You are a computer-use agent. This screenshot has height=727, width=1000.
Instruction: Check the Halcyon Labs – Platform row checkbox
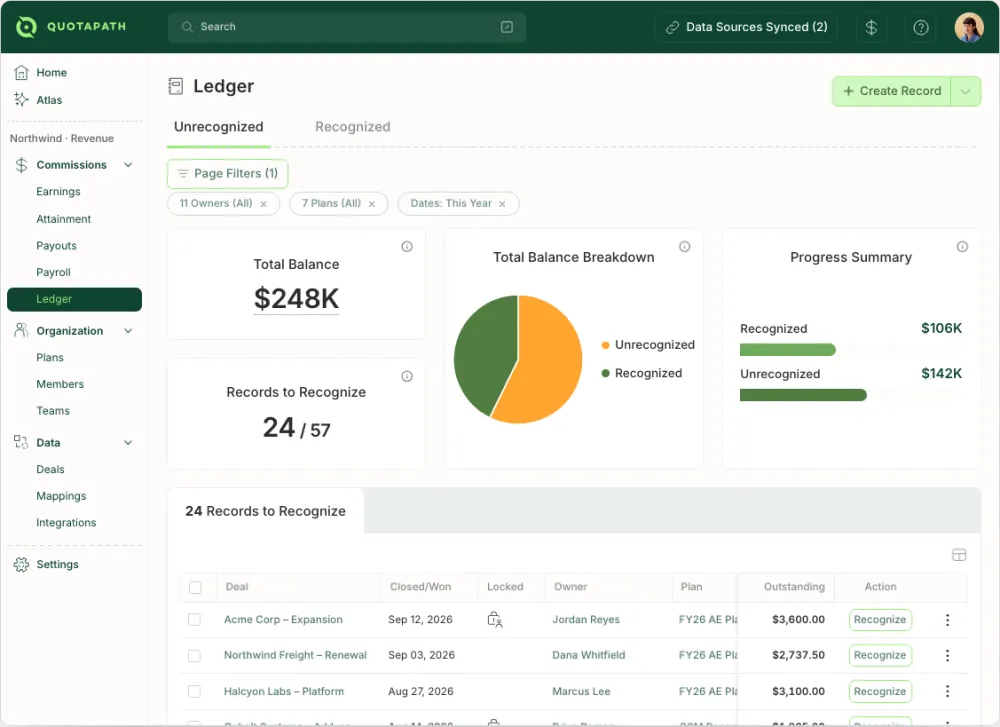(x=195, y=691)
